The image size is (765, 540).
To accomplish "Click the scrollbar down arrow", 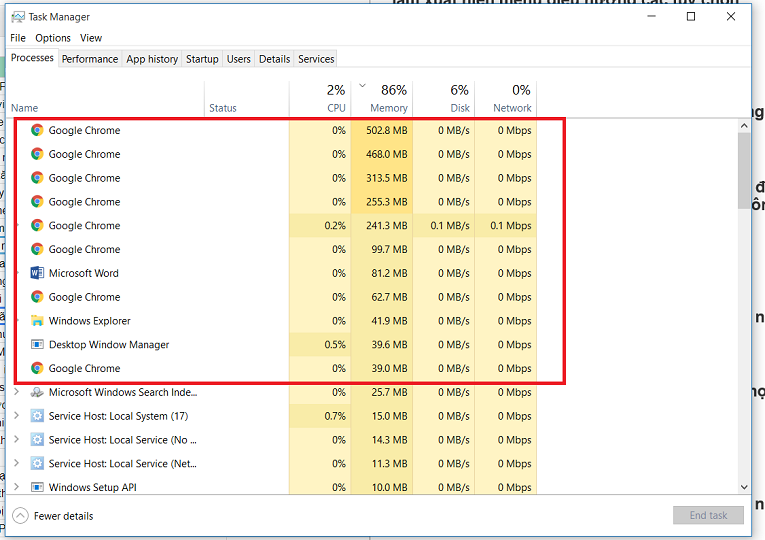I will click(x=744, y=487).
